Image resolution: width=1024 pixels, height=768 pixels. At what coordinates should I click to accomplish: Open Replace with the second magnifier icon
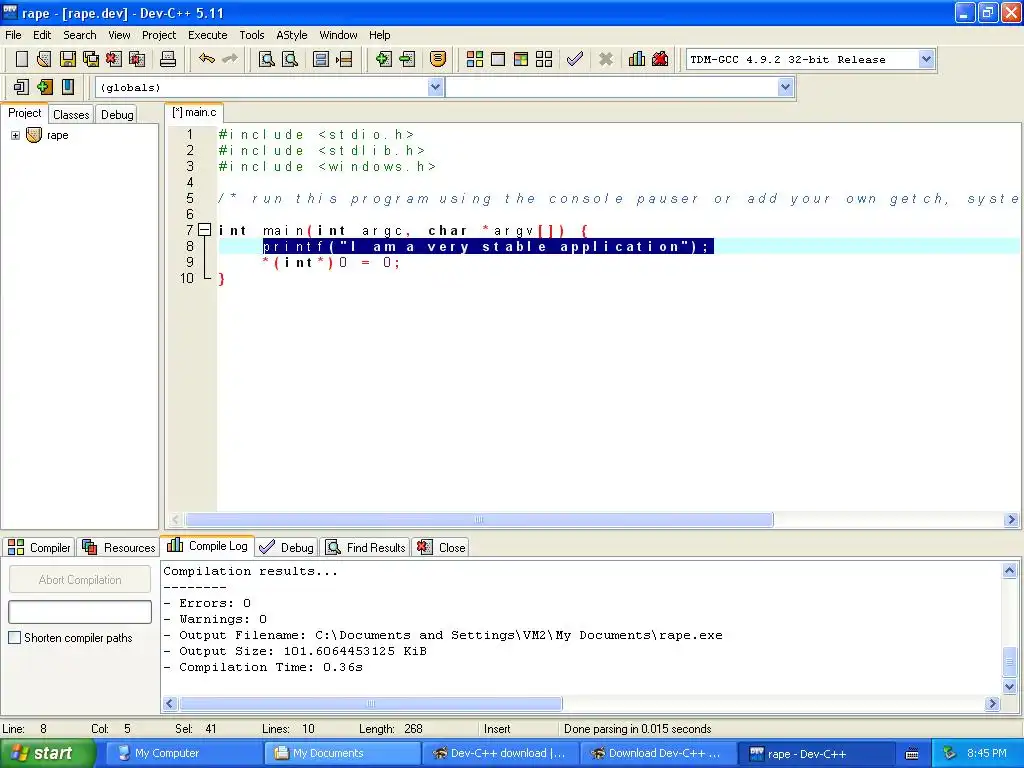click(x=290, y=59)
